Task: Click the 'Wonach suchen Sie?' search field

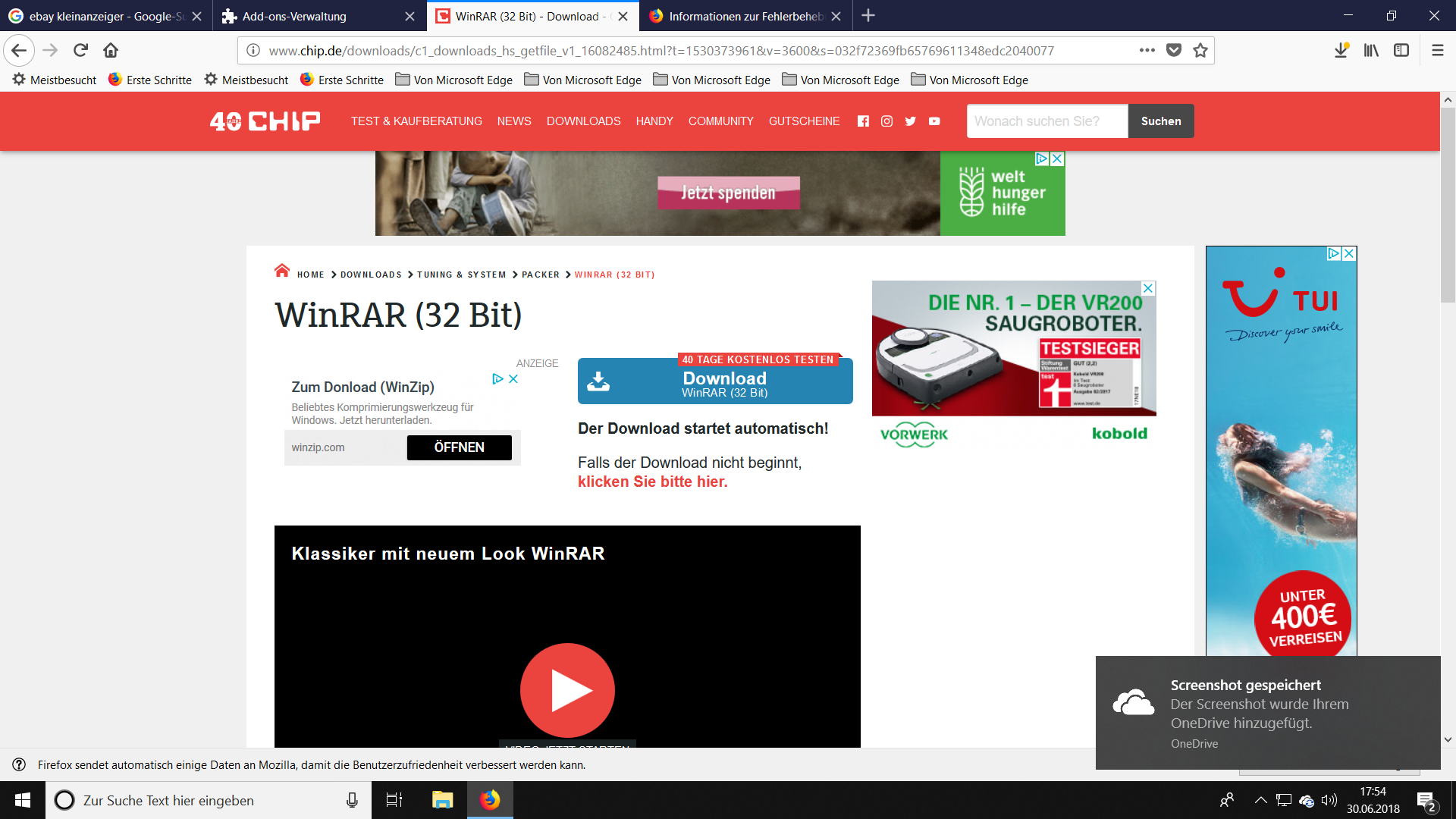Action: pyautogui.click(x=1046, y=121)
